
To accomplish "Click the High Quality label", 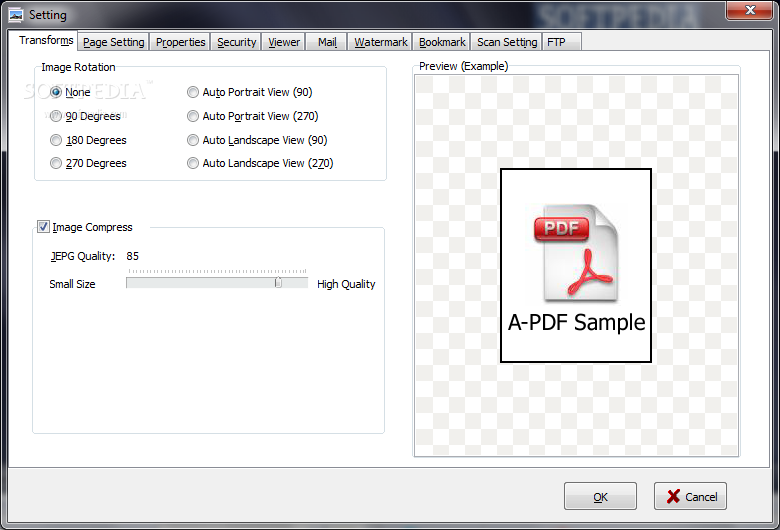I will point(346,284).
